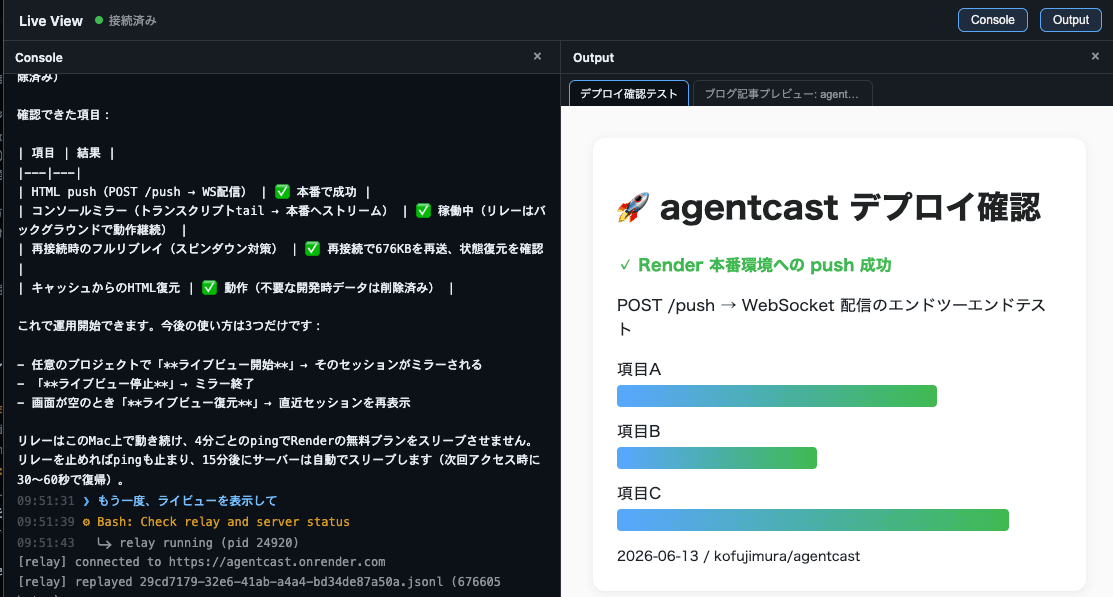Click the [relay] replayed 29cd7179 jsonl line
Image resolution: width=1113 pixels, height=597 pixels.
pos(259,582)
